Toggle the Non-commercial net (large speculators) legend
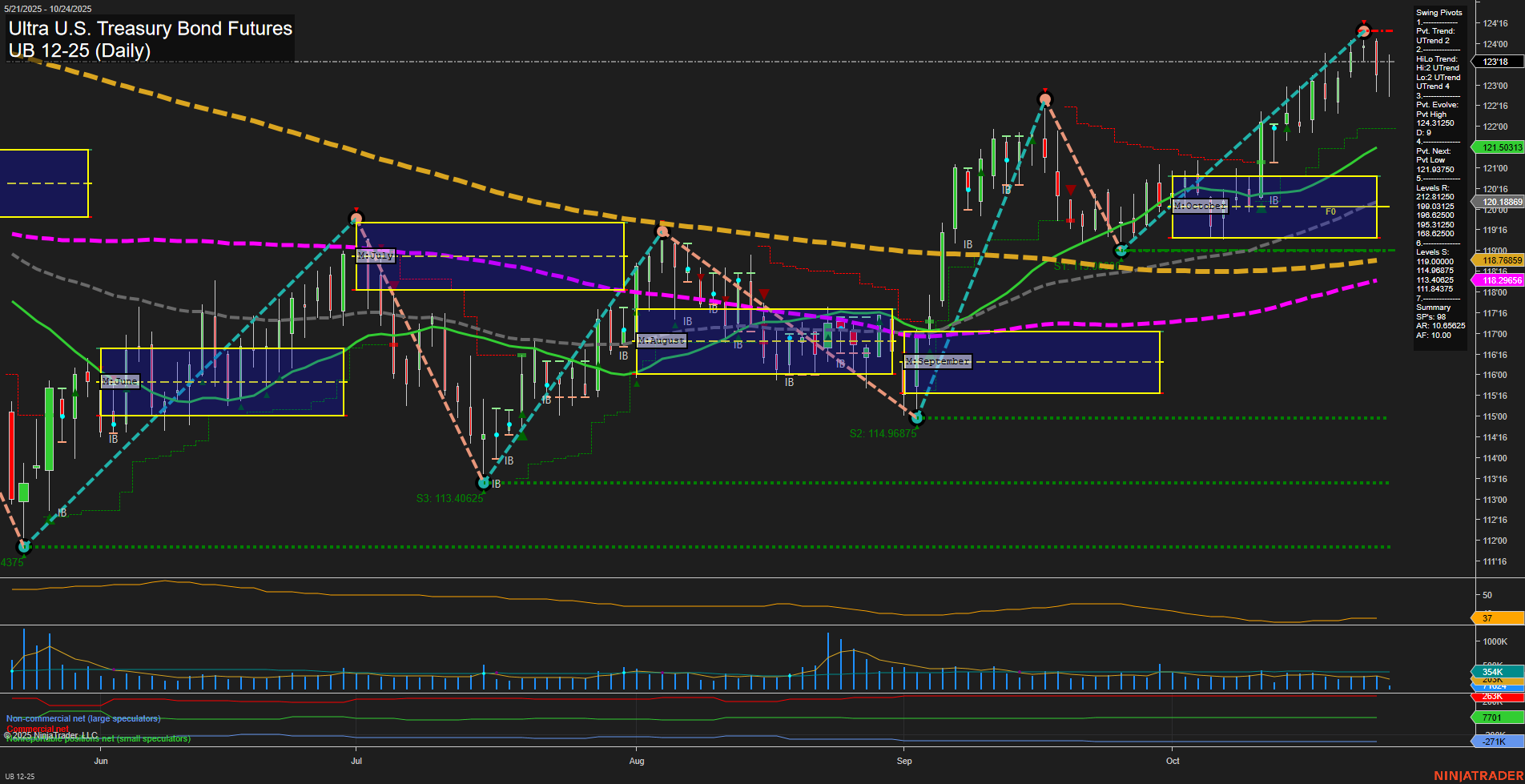1525x784 pixels. click(x=82, y=718)
